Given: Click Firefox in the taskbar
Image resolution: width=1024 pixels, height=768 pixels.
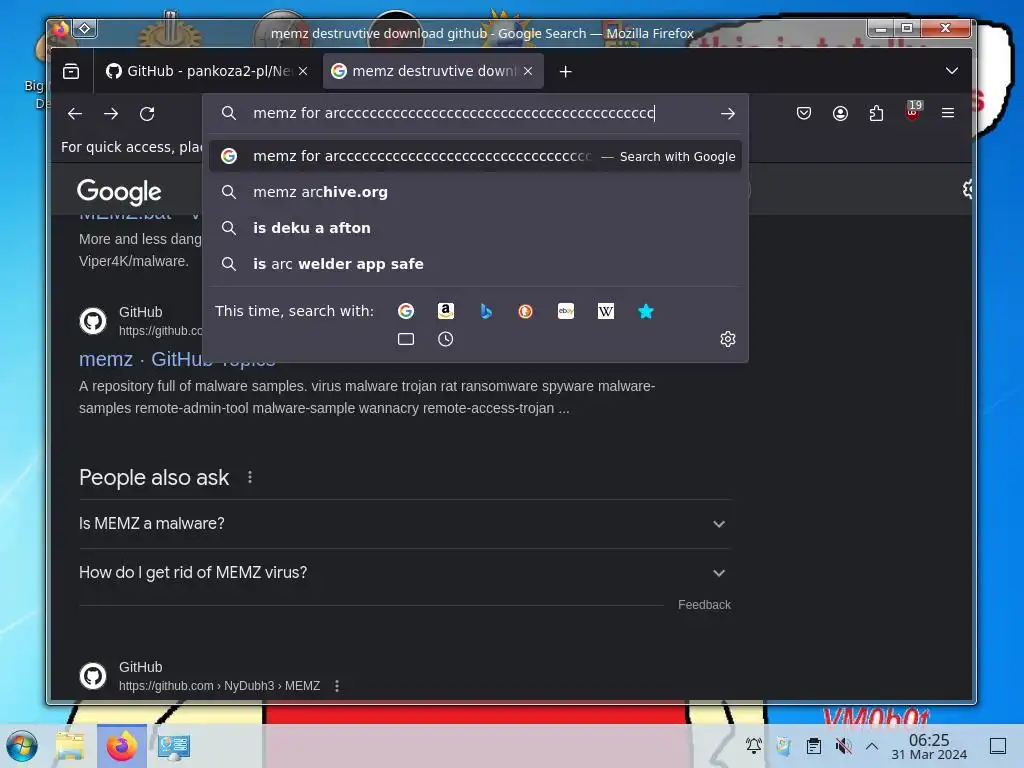Looking at the screenshot, I should coord(122,746).
